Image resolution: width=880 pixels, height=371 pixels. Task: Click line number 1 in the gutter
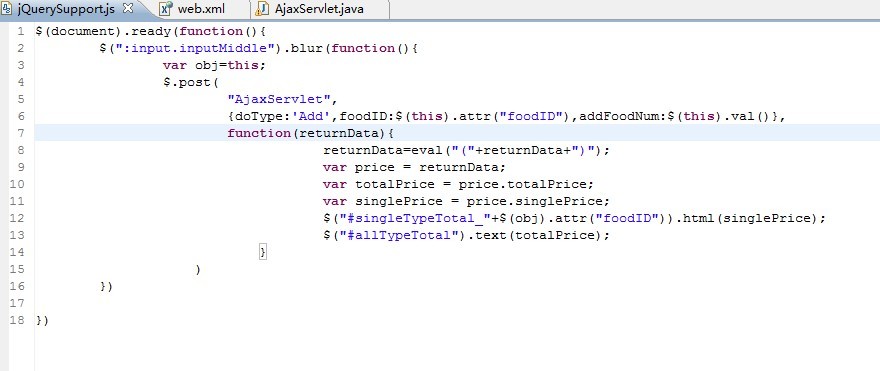[x=21, y=31]
